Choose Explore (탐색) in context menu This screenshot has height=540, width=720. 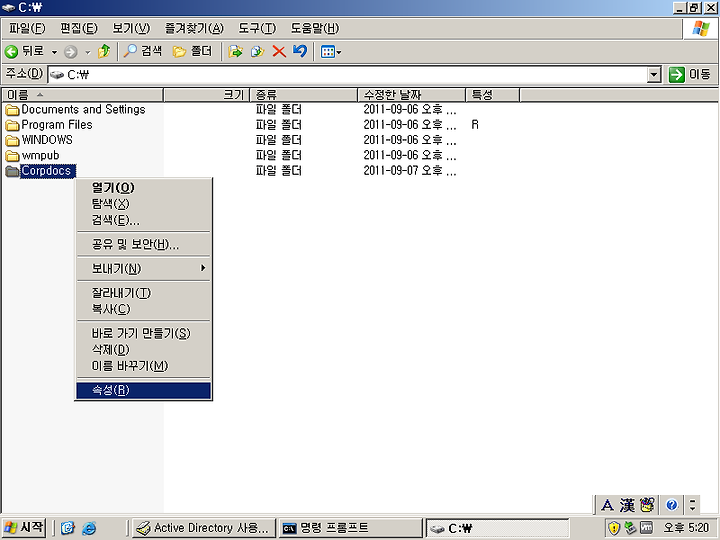143,204
